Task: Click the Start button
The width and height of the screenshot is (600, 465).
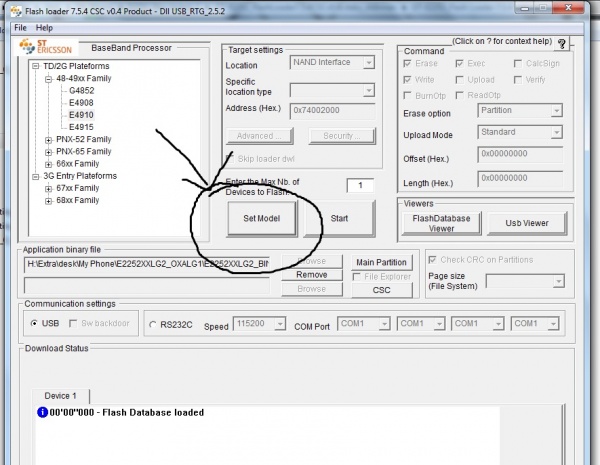Action: coord(339,219)
